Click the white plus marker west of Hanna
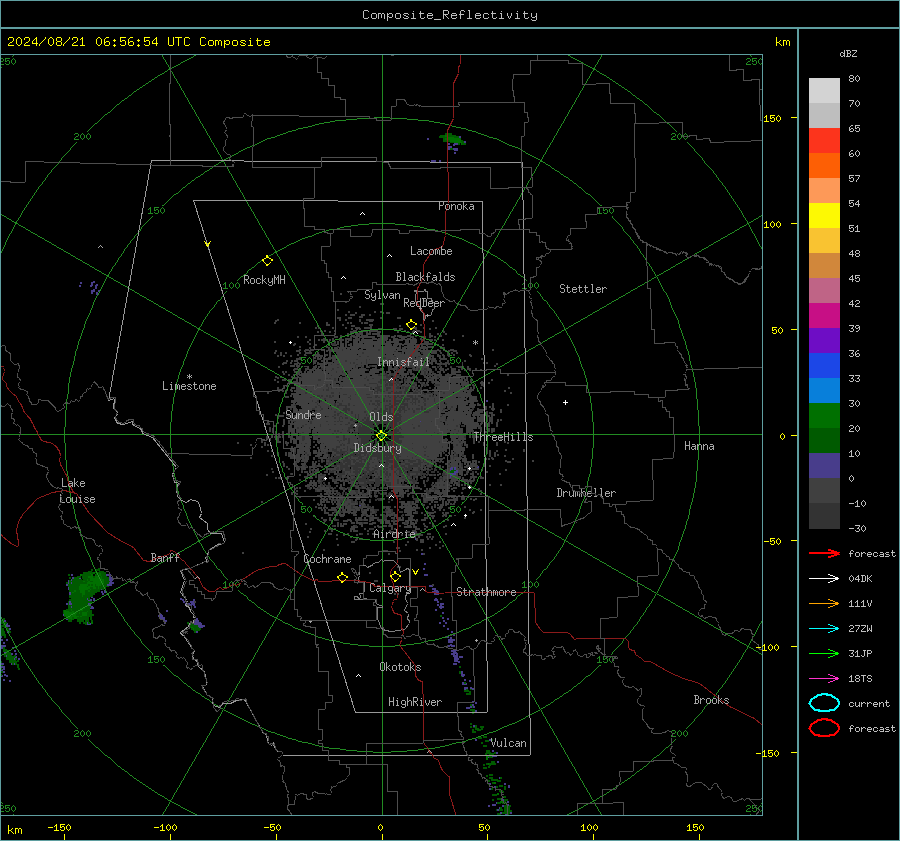Viewport: 900px width, 841px height. [565, 402]
